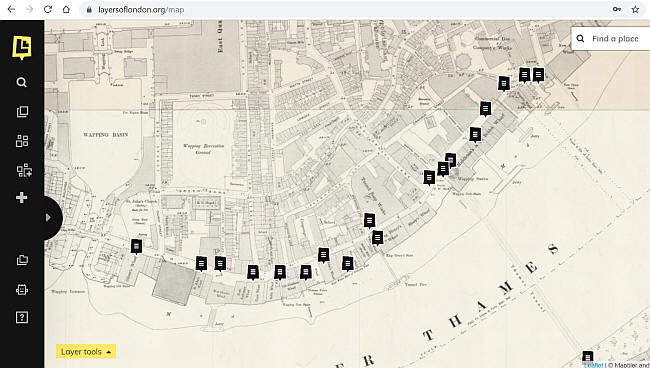The width and height of the screenshot is (650, 368).
Task: Open record marker near Wapping Recreation Ground's St John's Church
Action: [x=136, y=246]
